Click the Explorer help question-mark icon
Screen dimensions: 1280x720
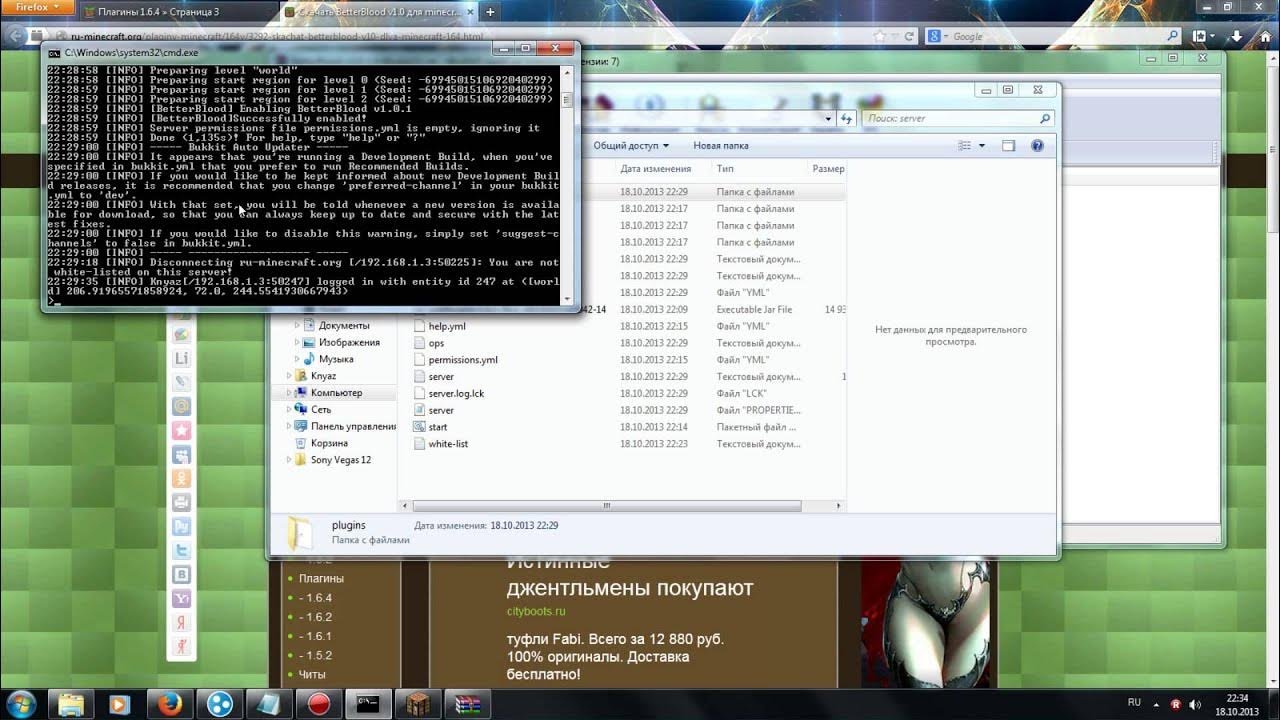pyautogui.click(x=1037, y=146)
